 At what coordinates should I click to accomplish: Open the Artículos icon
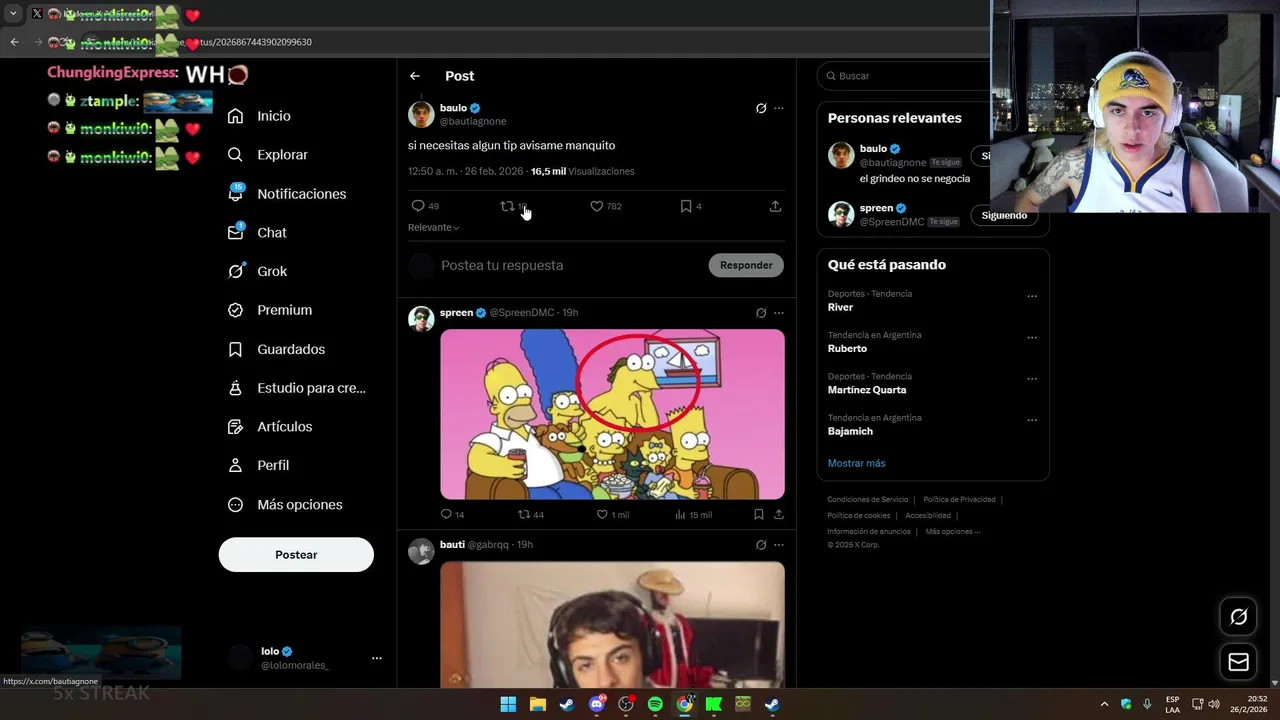235,427
